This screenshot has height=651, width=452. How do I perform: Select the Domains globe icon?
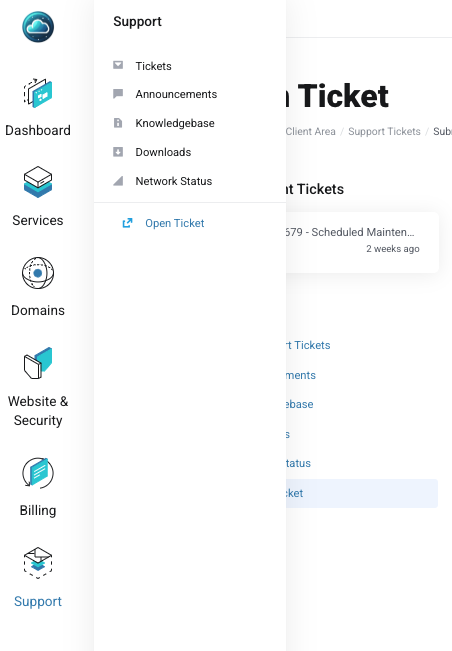(38, 273)
